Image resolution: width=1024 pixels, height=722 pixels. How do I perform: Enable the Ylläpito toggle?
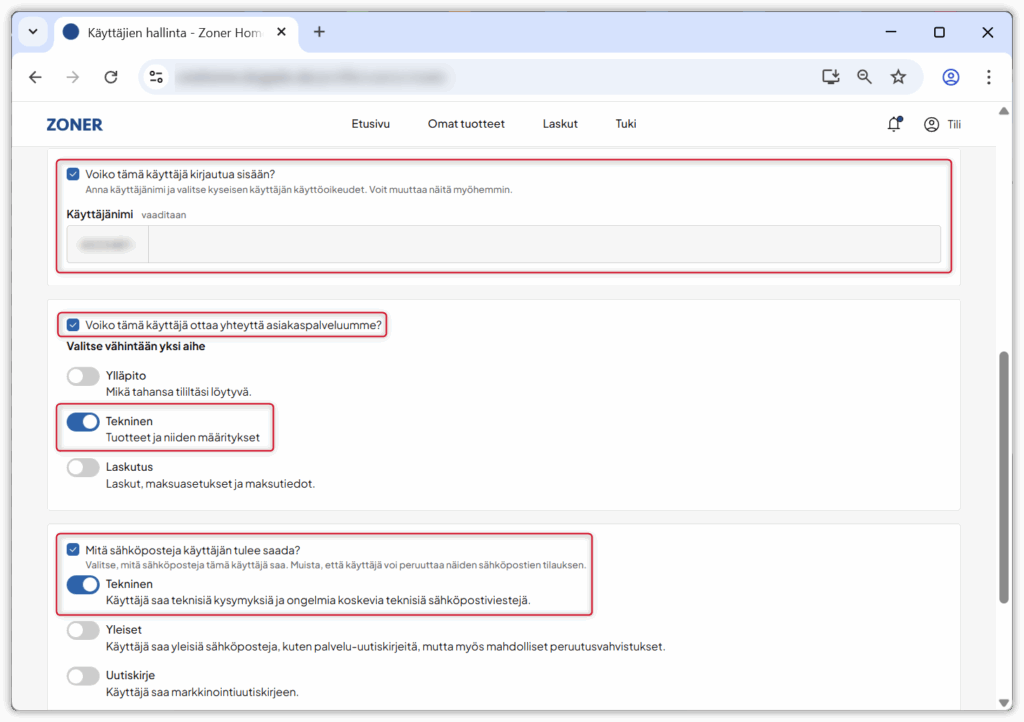click(x=83, y=376)
